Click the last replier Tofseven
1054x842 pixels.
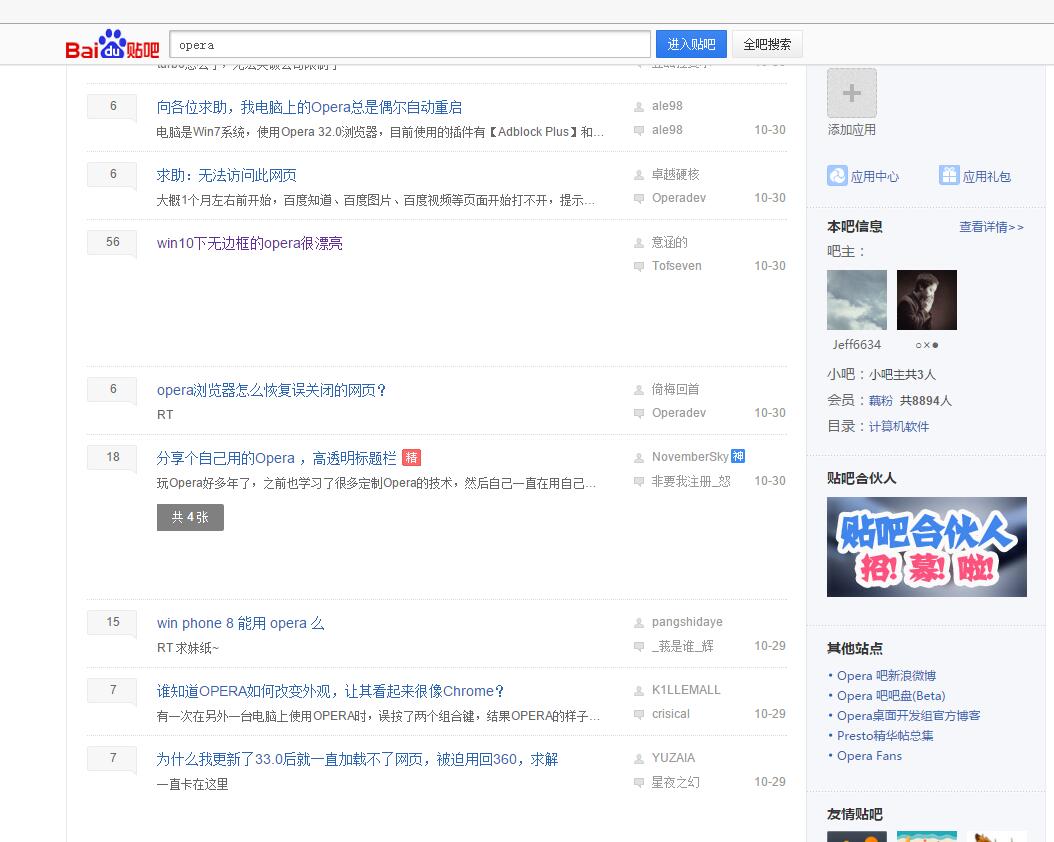(676, 265)
